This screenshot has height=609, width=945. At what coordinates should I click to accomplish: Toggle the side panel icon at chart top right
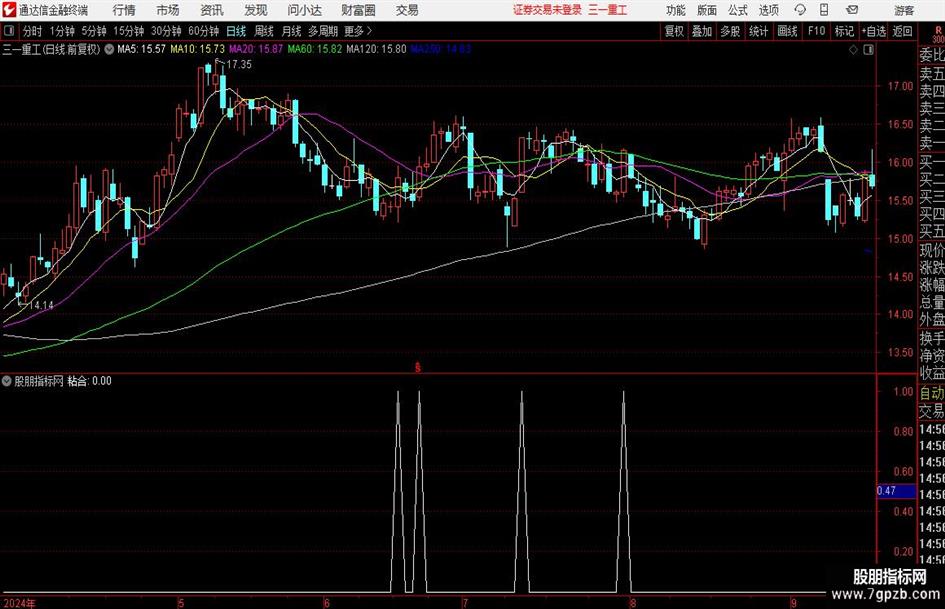tap(868, 50)
